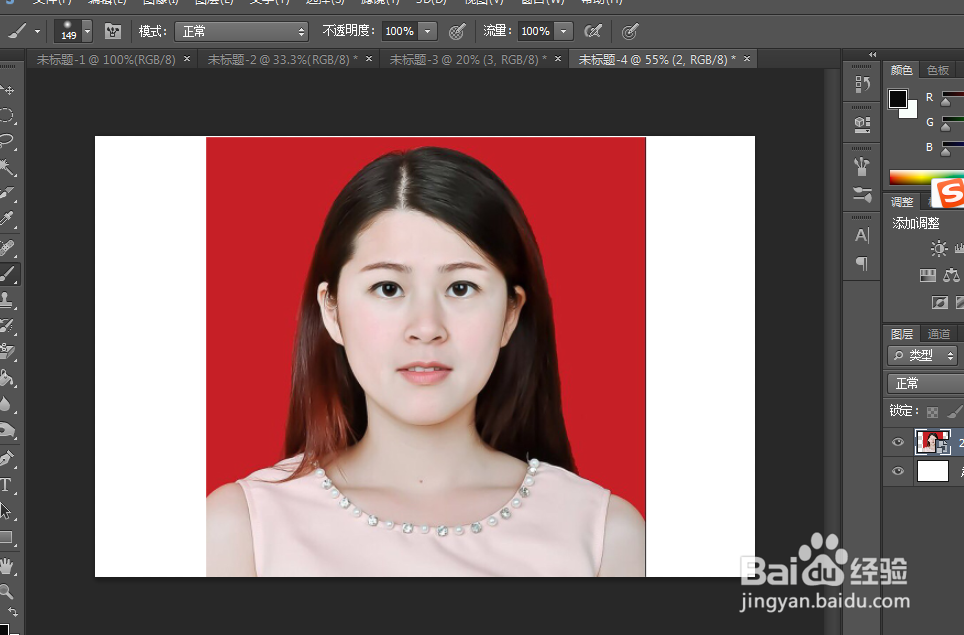
Task: Click the R color slider handle
Action: (x=946, y=102)
